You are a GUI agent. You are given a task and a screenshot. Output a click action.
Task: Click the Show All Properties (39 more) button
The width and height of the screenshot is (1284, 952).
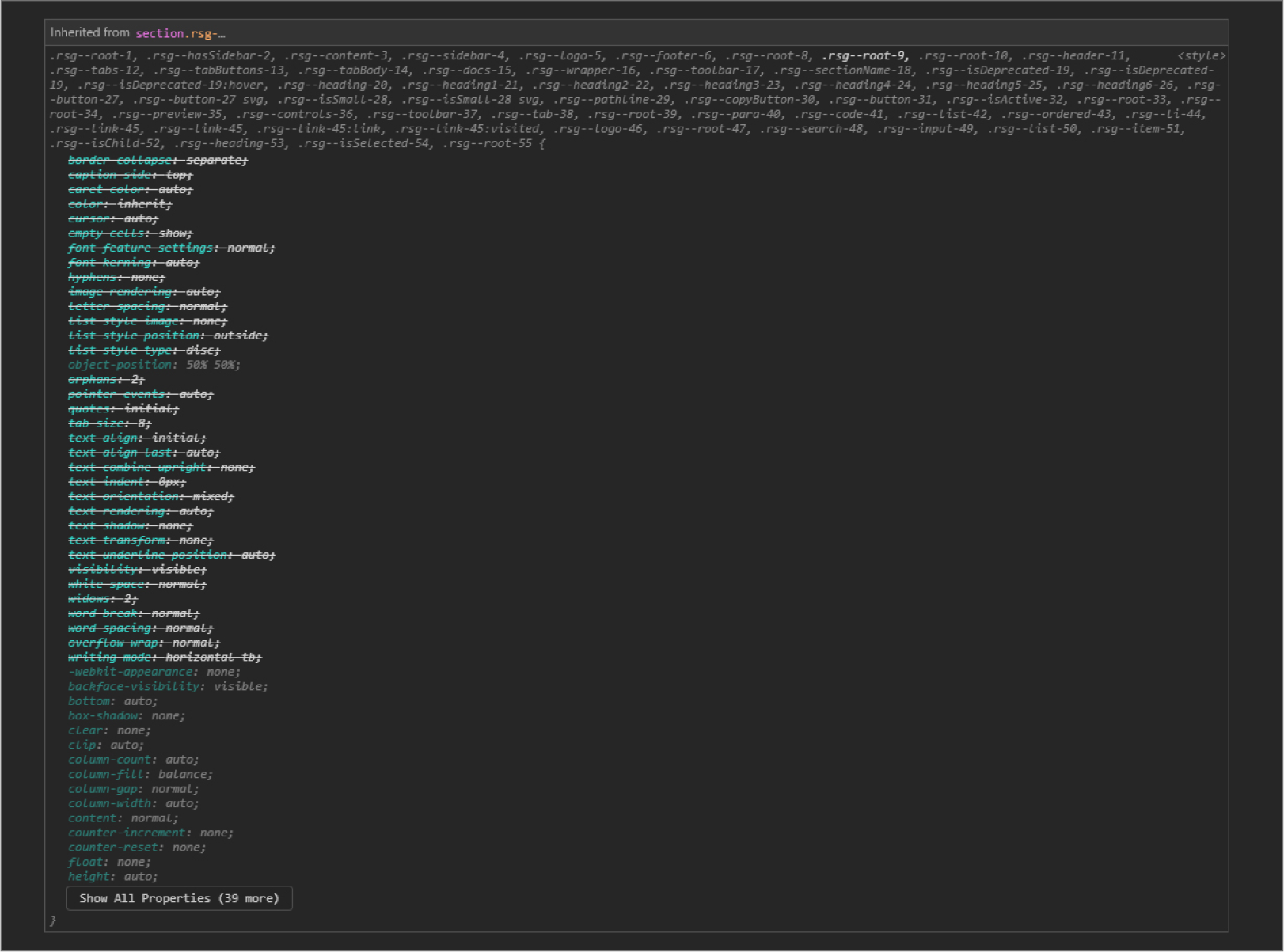tap(180, 898)
